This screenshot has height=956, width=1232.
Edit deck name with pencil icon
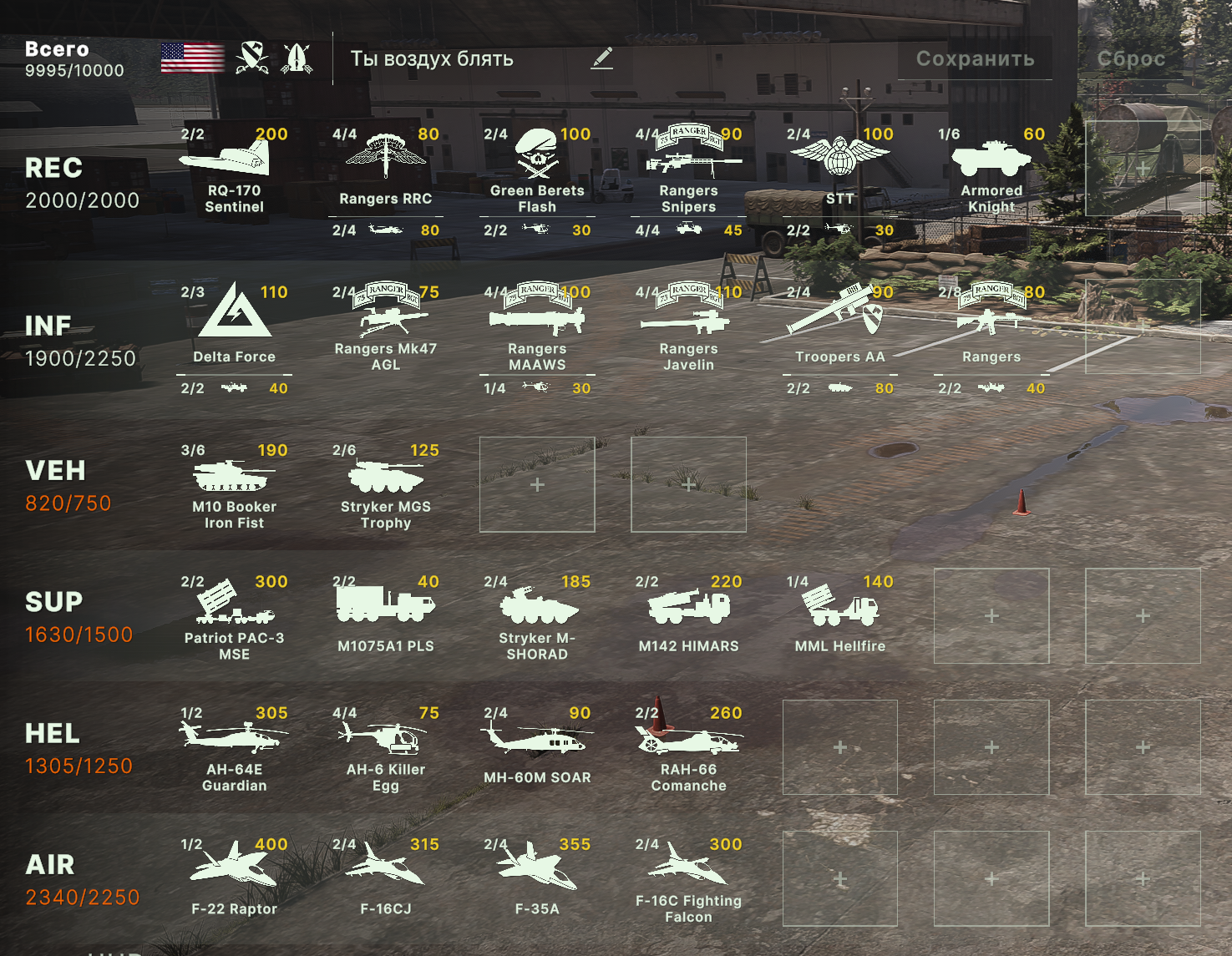click(602, 58)
